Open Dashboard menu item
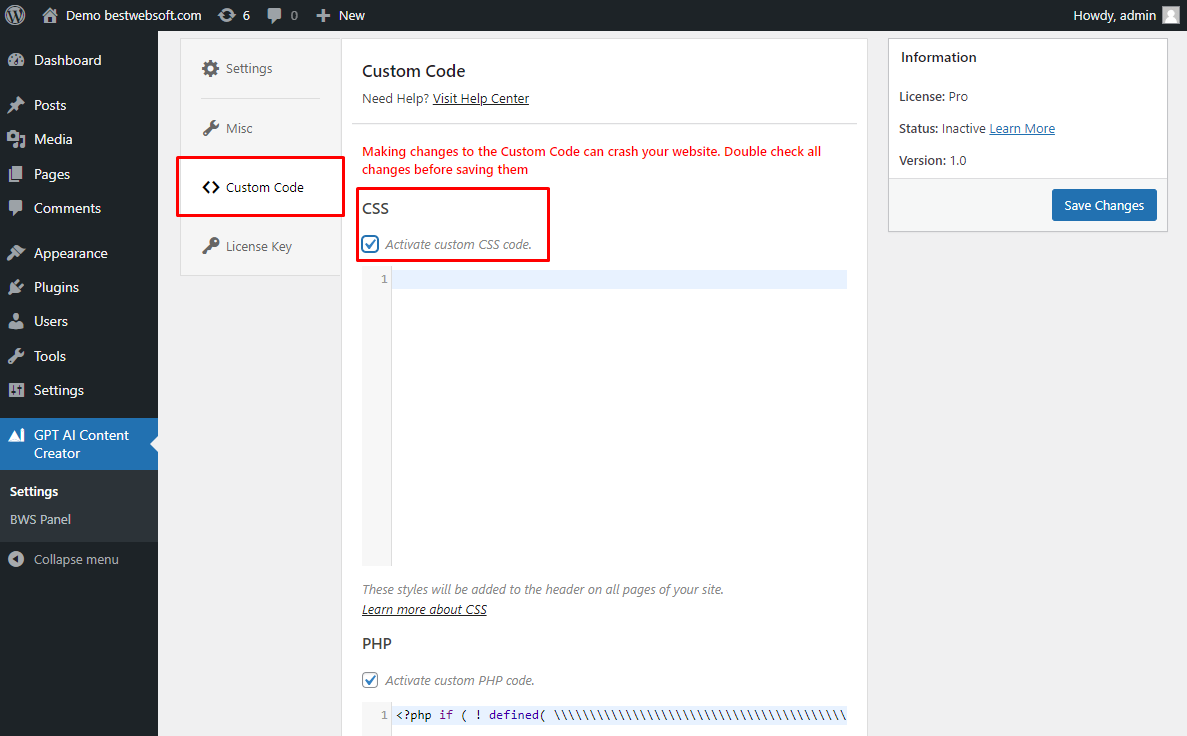 coord(79,61)
